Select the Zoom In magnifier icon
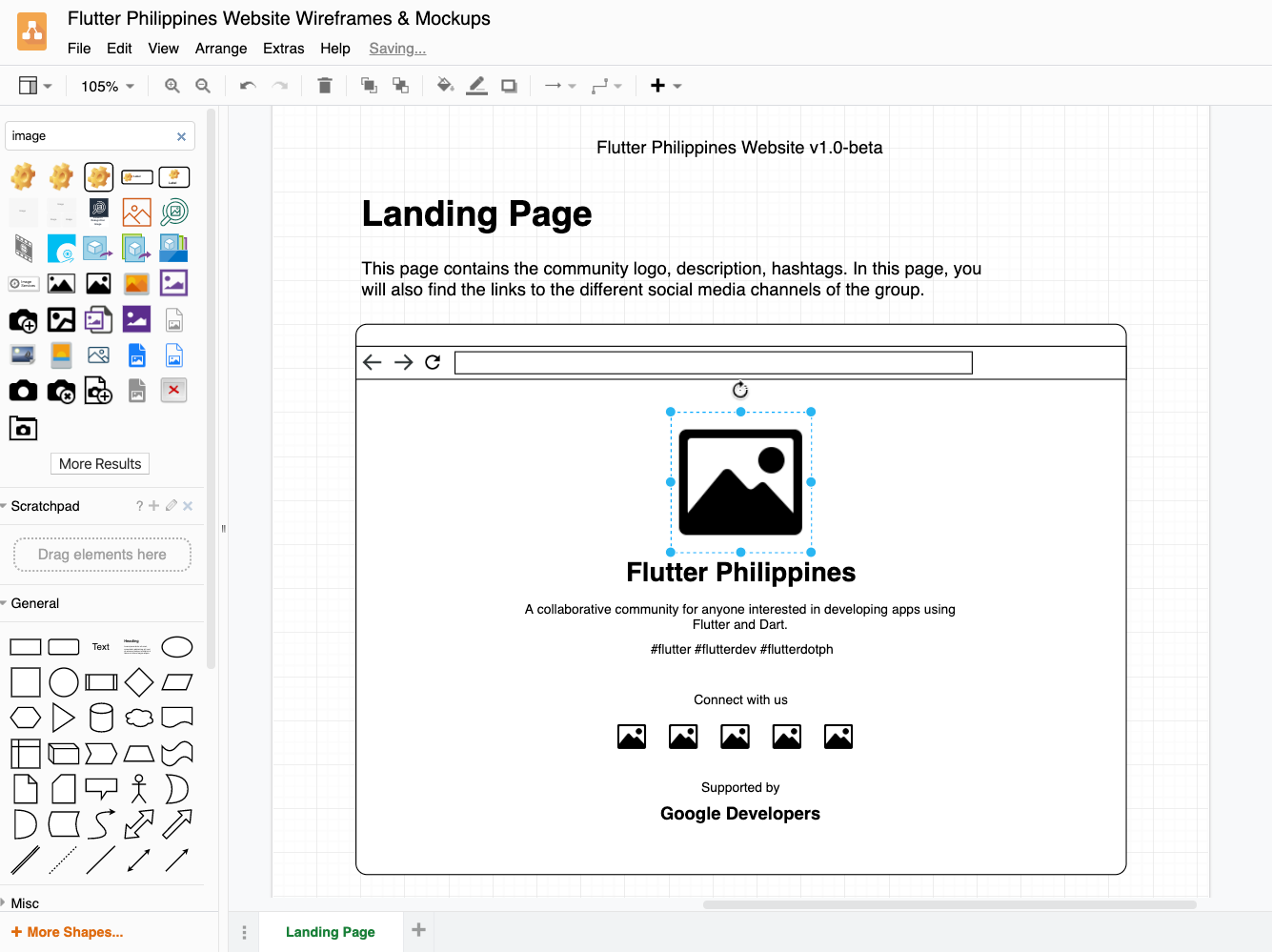Viewport: 1272px width, 952px height. (x=172, y=85)
